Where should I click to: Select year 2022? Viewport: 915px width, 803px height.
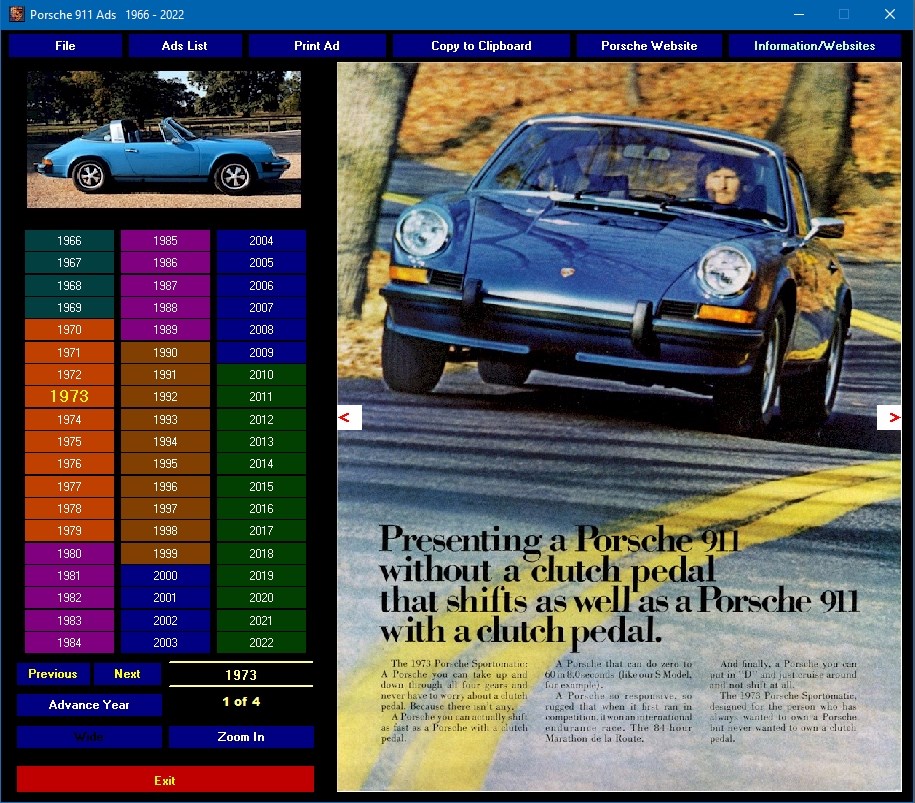point(261,643)
